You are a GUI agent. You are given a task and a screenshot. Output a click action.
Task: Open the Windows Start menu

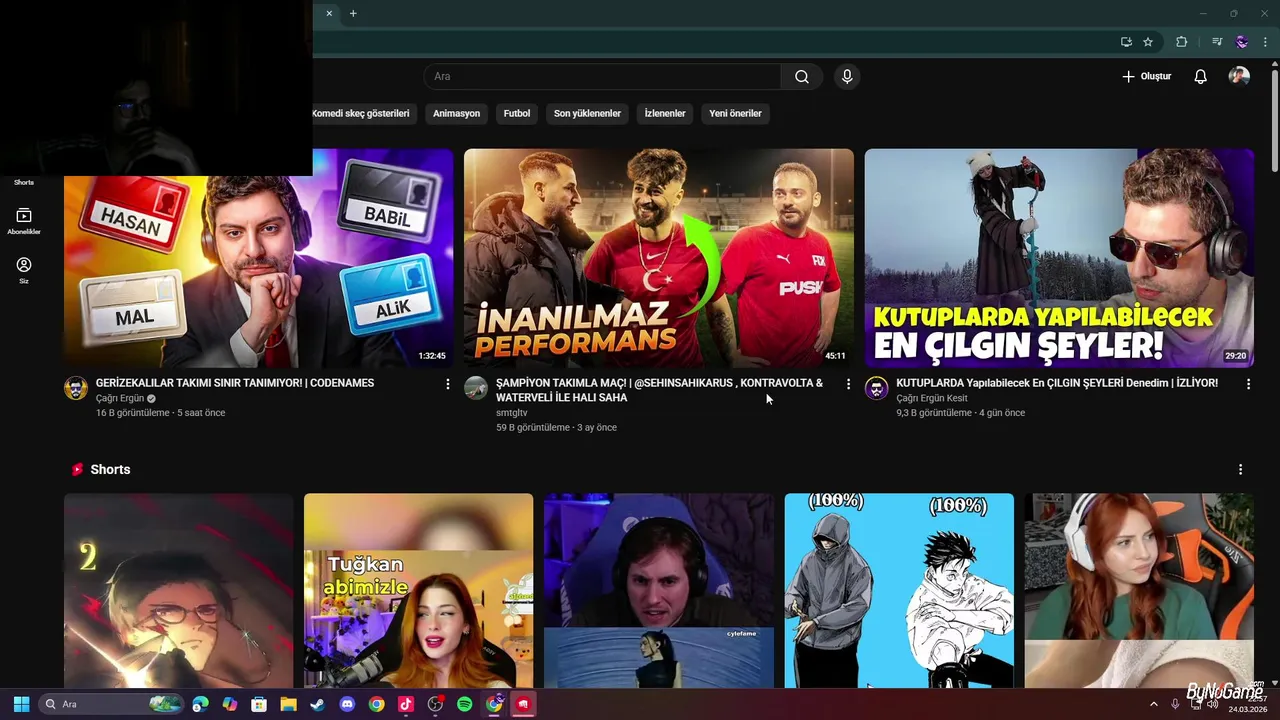pos(21,704)
